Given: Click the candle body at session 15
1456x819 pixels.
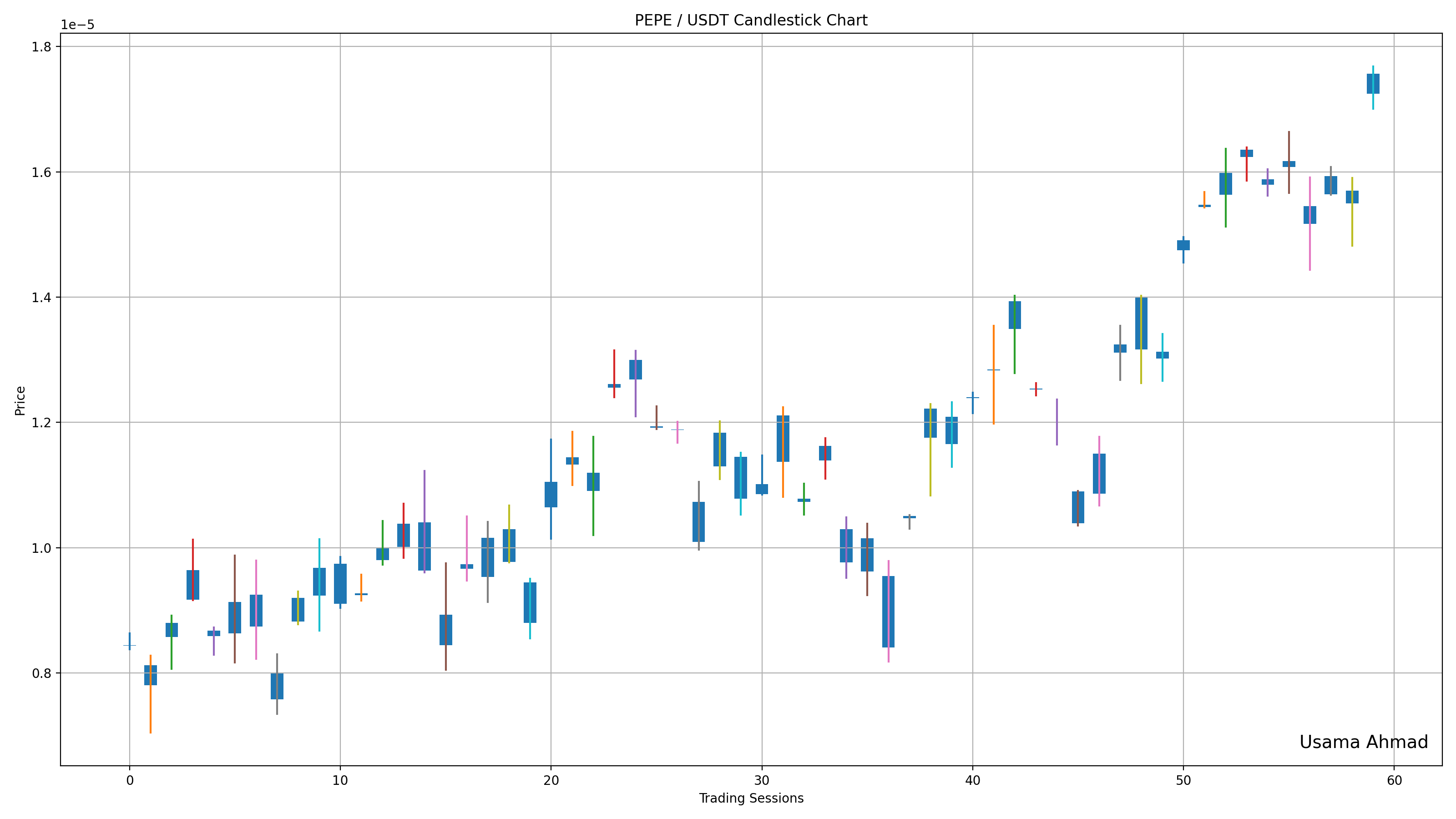Looking at the screenshot, I should [445, 630].
